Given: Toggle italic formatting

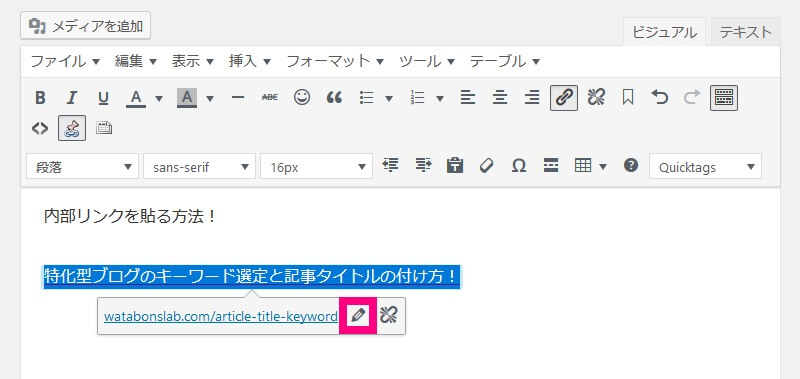Looking at the screenshot, I should pos(72,97).
